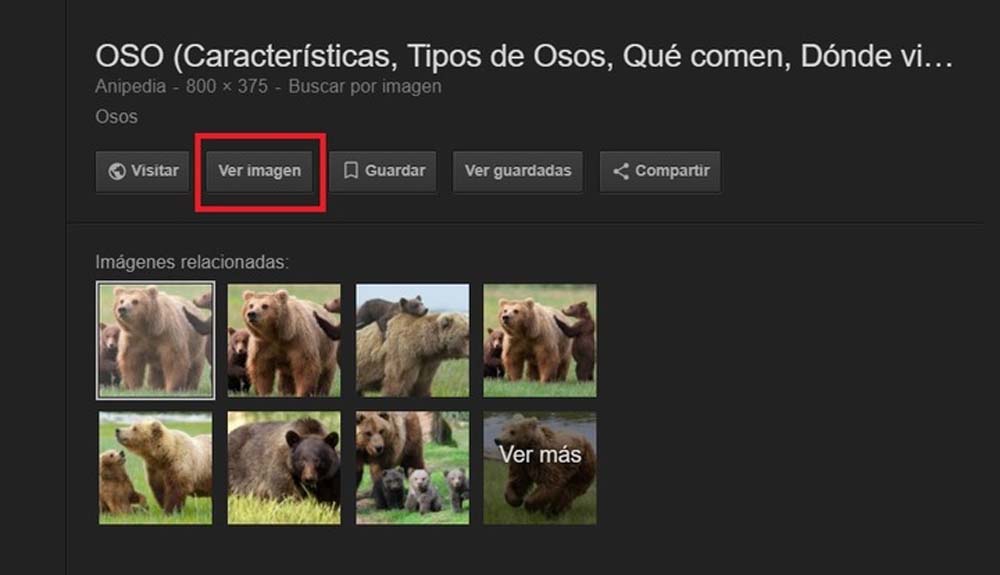
Task: Click the Ver guardadas button
Action: [518, 171]
